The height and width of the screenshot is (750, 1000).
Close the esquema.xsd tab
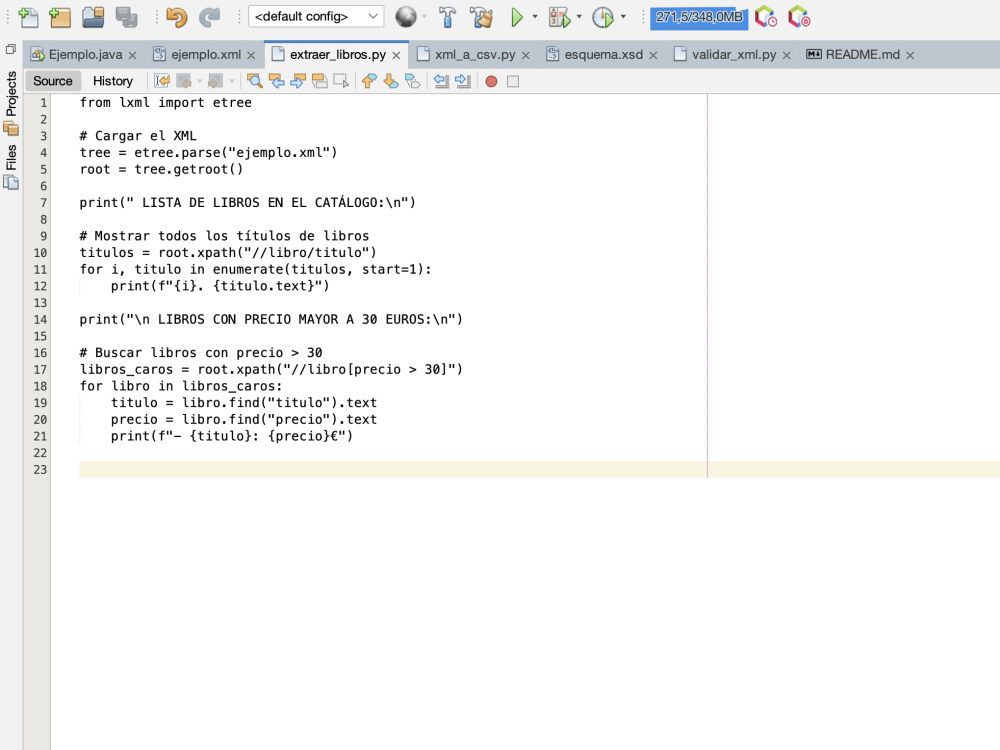(653, 55)
